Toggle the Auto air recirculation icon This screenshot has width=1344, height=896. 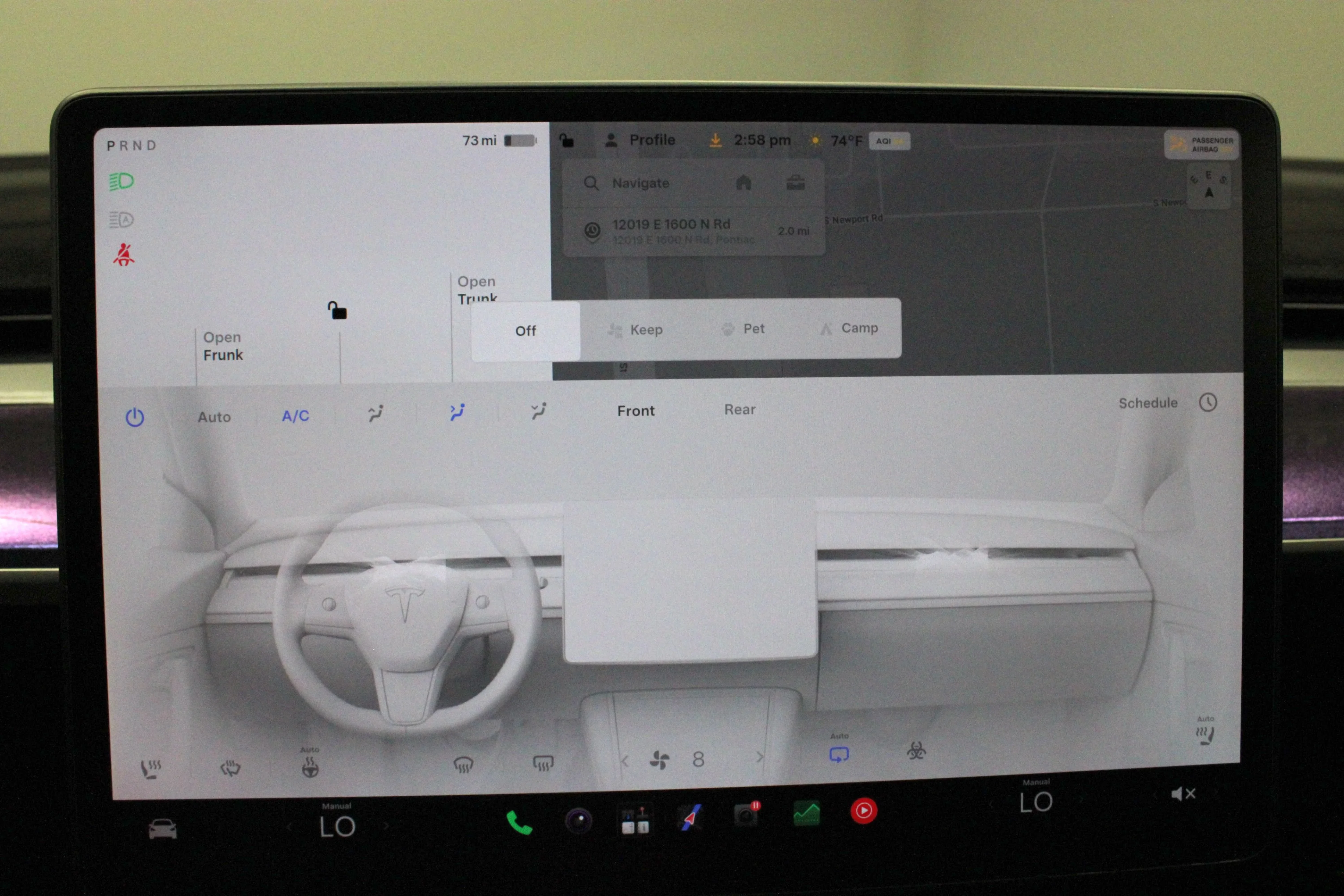tap(839, 754)
